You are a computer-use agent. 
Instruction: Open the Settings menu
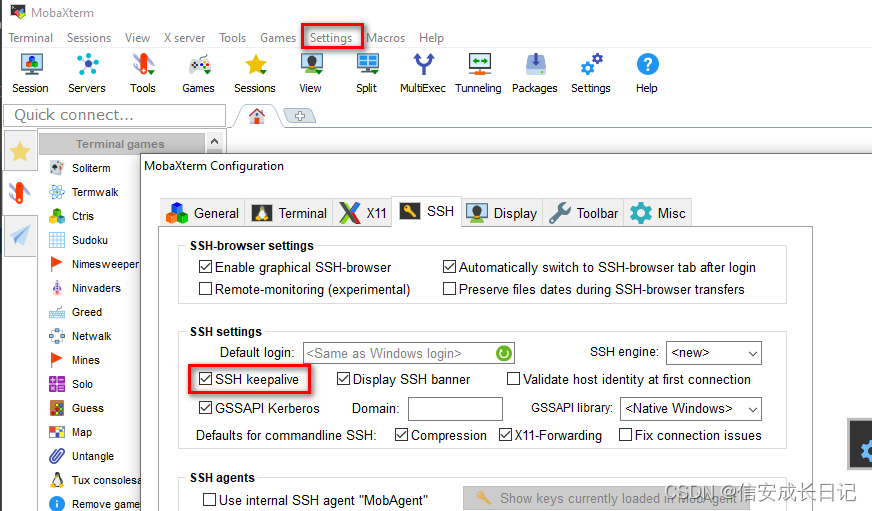[331, 38]
